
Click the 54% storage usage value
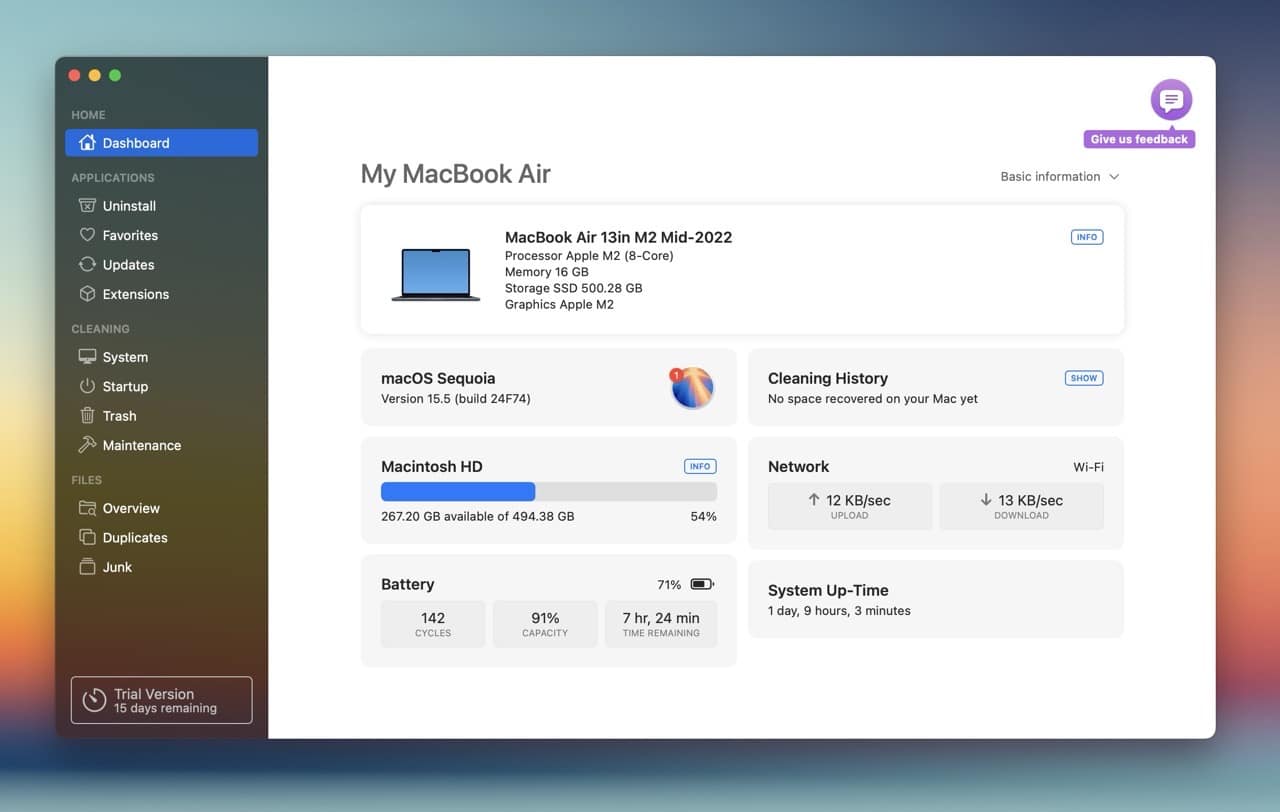coord(703,517)
